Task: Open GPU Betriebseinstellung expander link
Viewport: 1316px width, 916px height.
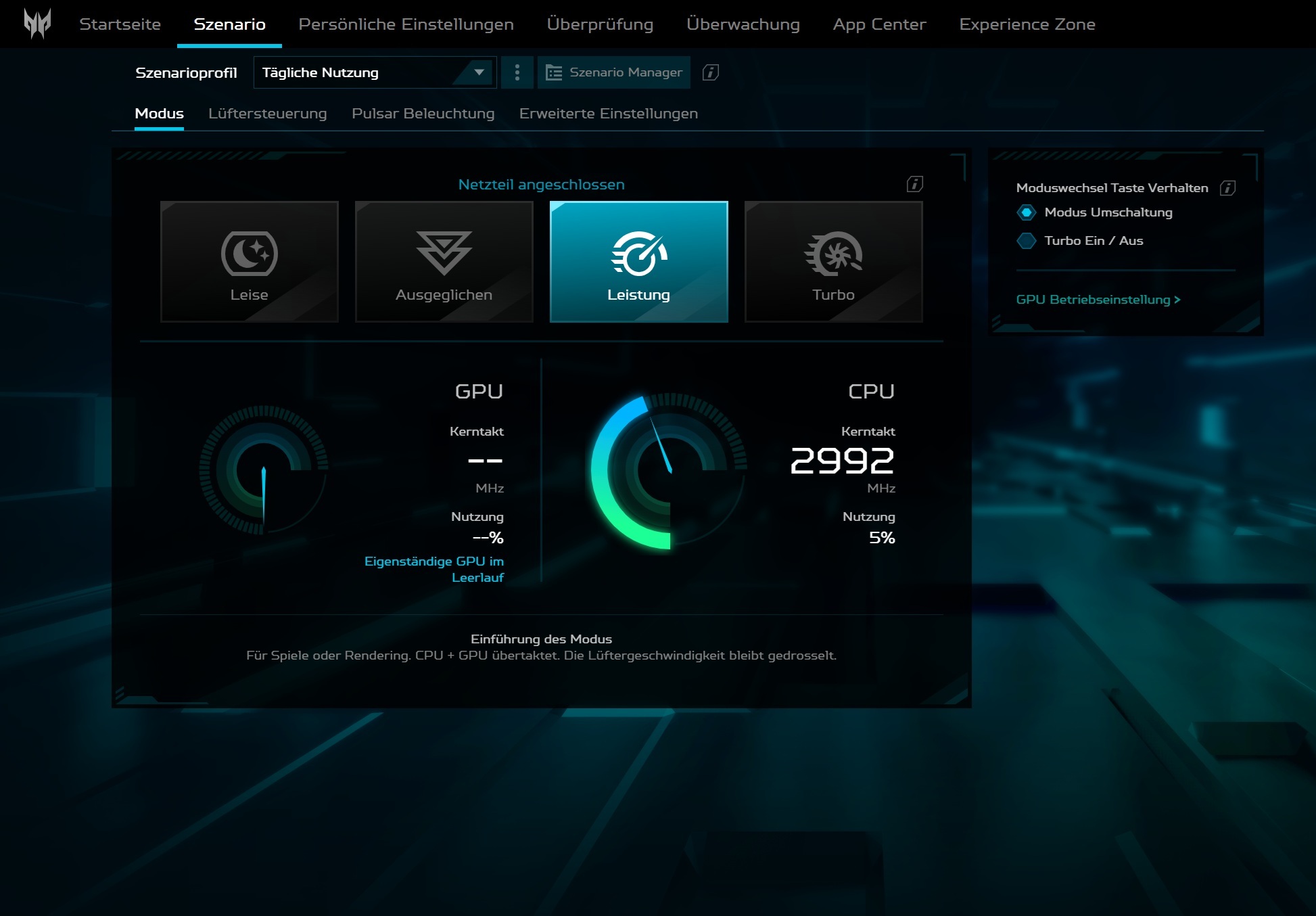Action: pos(1098,300)
